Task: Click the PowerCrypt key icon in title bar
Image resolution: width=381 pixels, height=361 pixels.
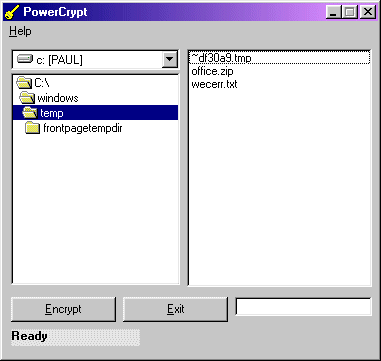Action: pos(13,13)
